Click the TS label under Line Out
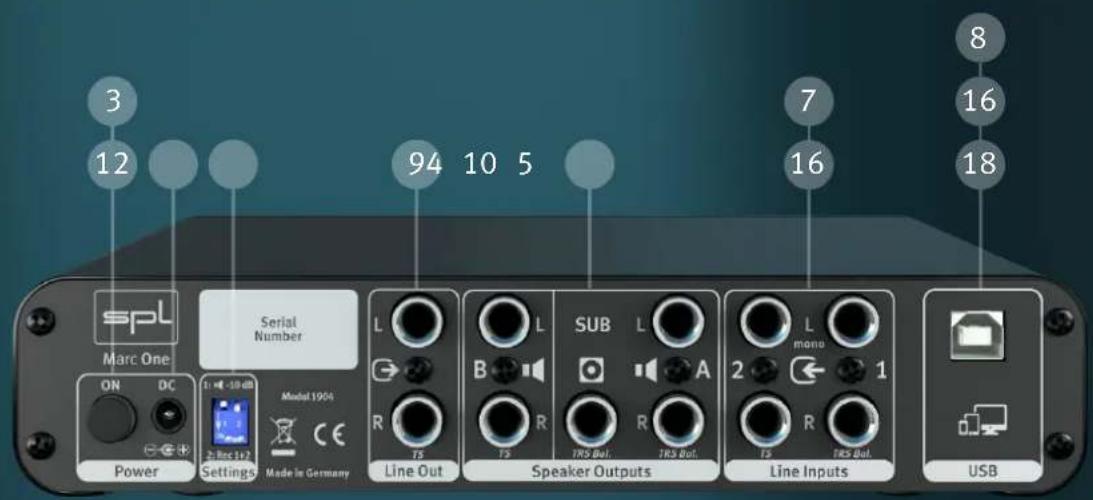 (x=417, y=454)
